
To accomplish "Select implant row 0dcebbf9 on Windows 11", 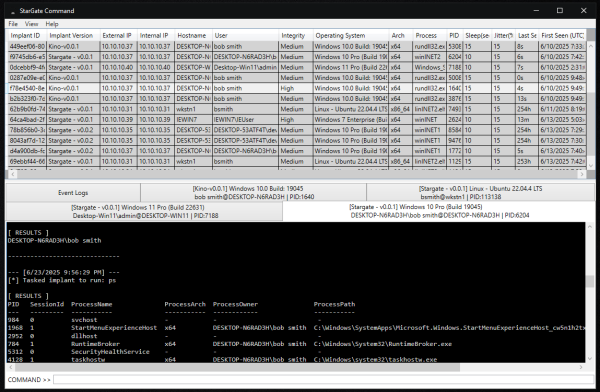I will tap(297, 67).
